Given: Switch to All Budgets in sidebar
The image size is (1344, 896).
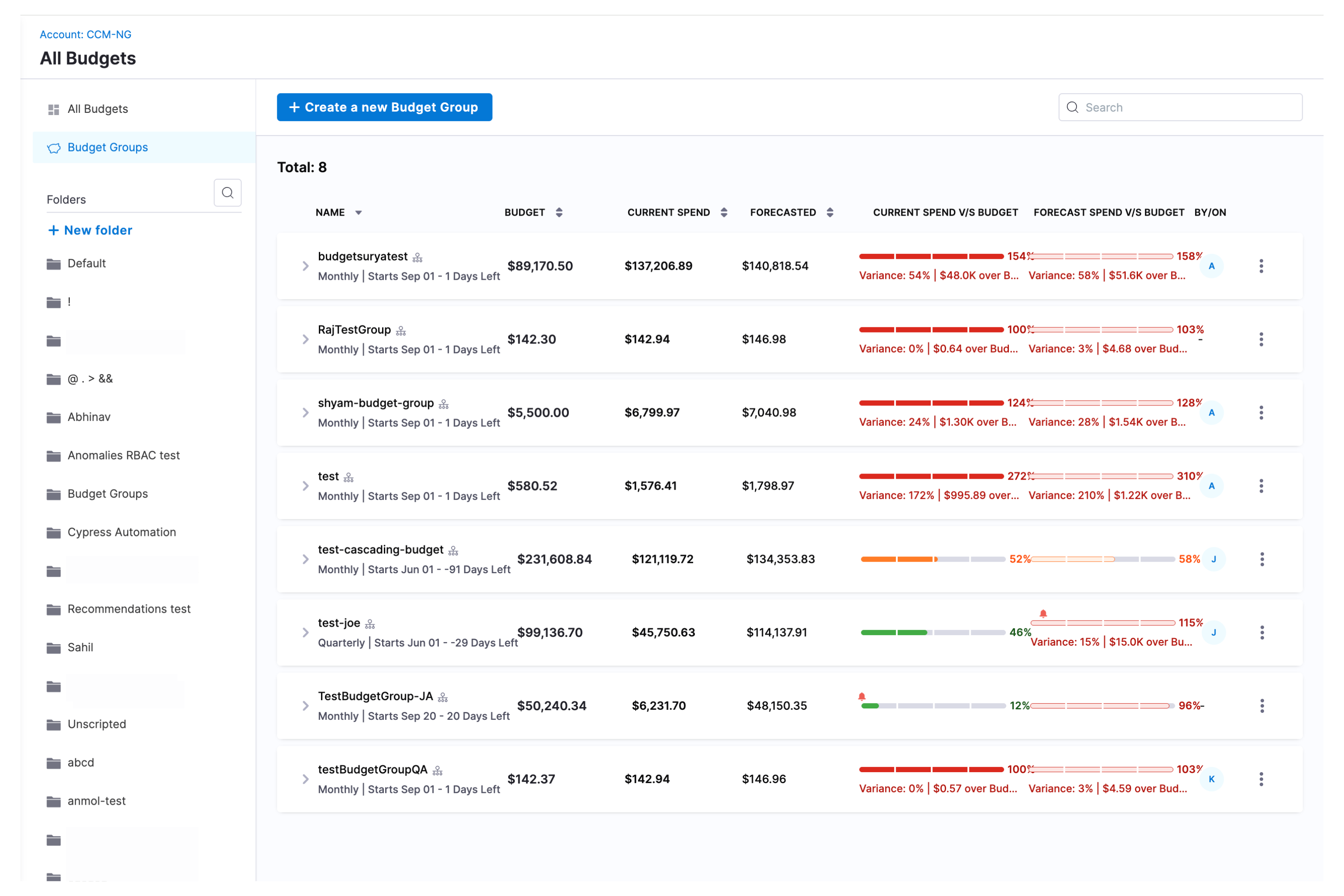Looking at the screenshot, I should tap(97, 108).
